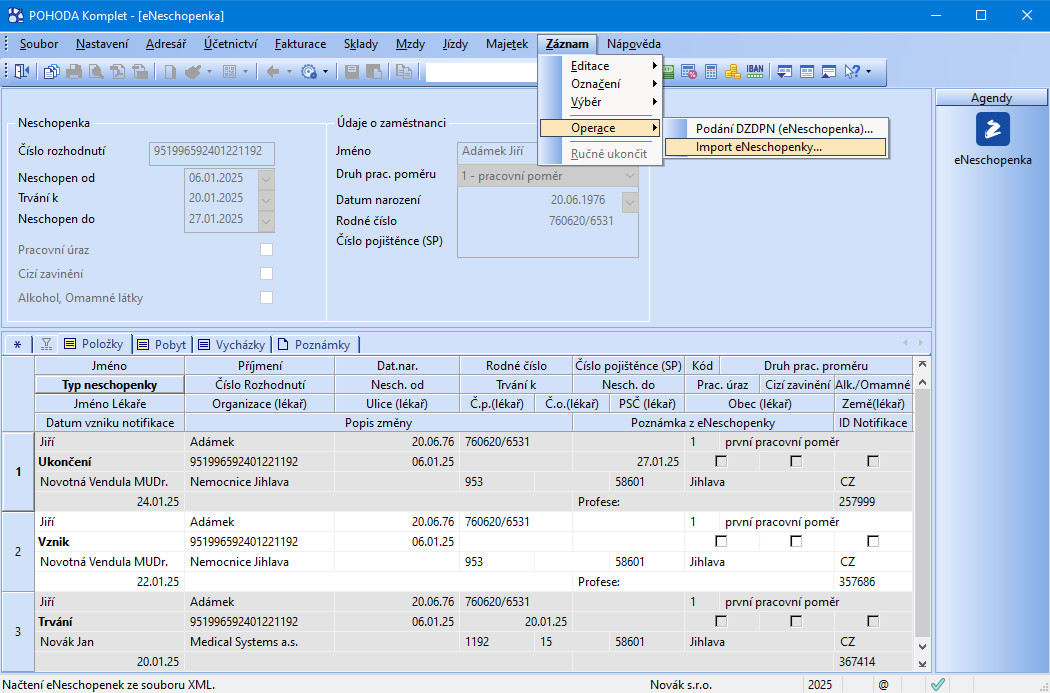Toggle the Pracovní úraz checkbox
The image size is (1050, 693).
click(x=266, y=249)
